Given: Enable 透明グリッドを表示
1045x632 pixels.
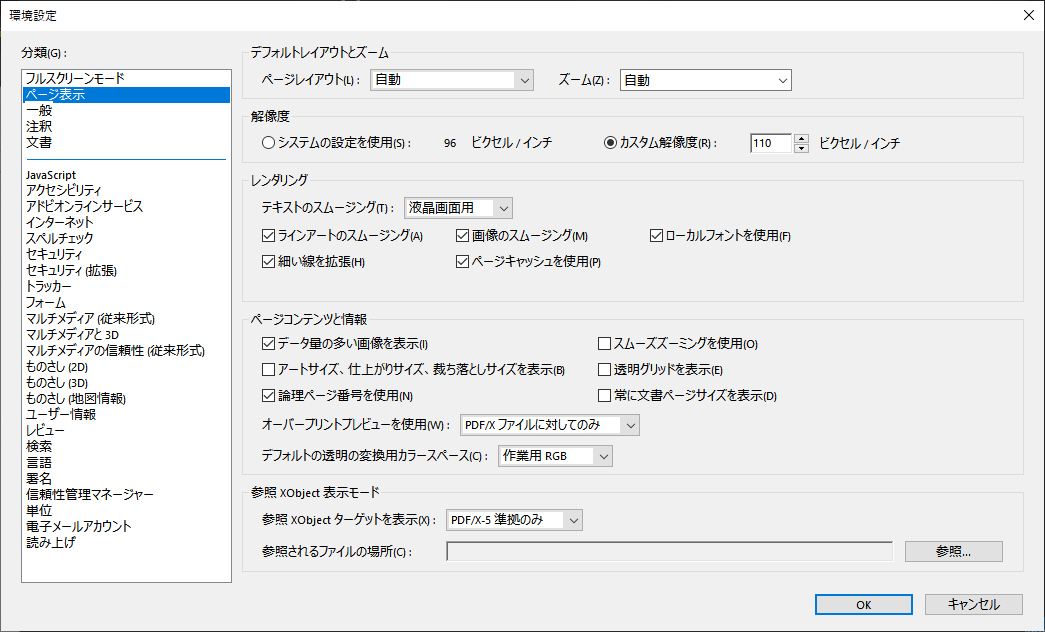Looking at the screenshot, I should (x=603, y=368).
